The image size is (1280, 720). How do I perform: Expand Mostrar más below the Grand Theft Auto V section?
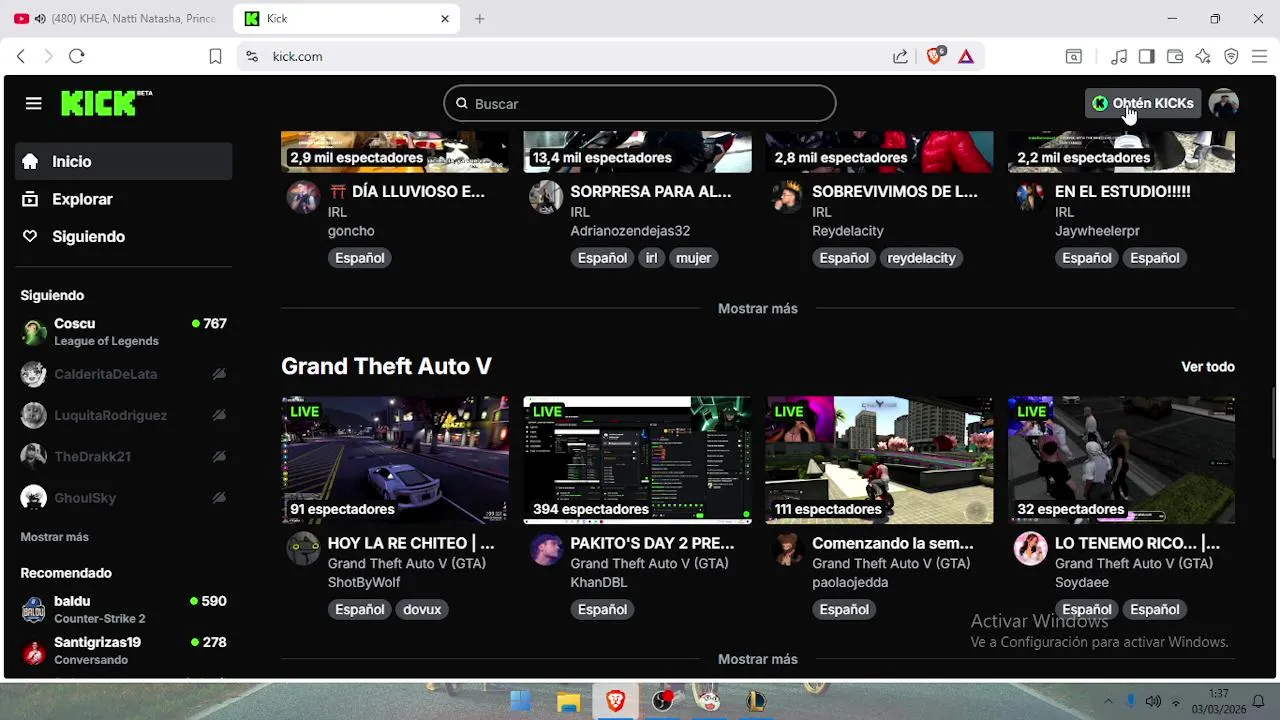tap(757, 659)
